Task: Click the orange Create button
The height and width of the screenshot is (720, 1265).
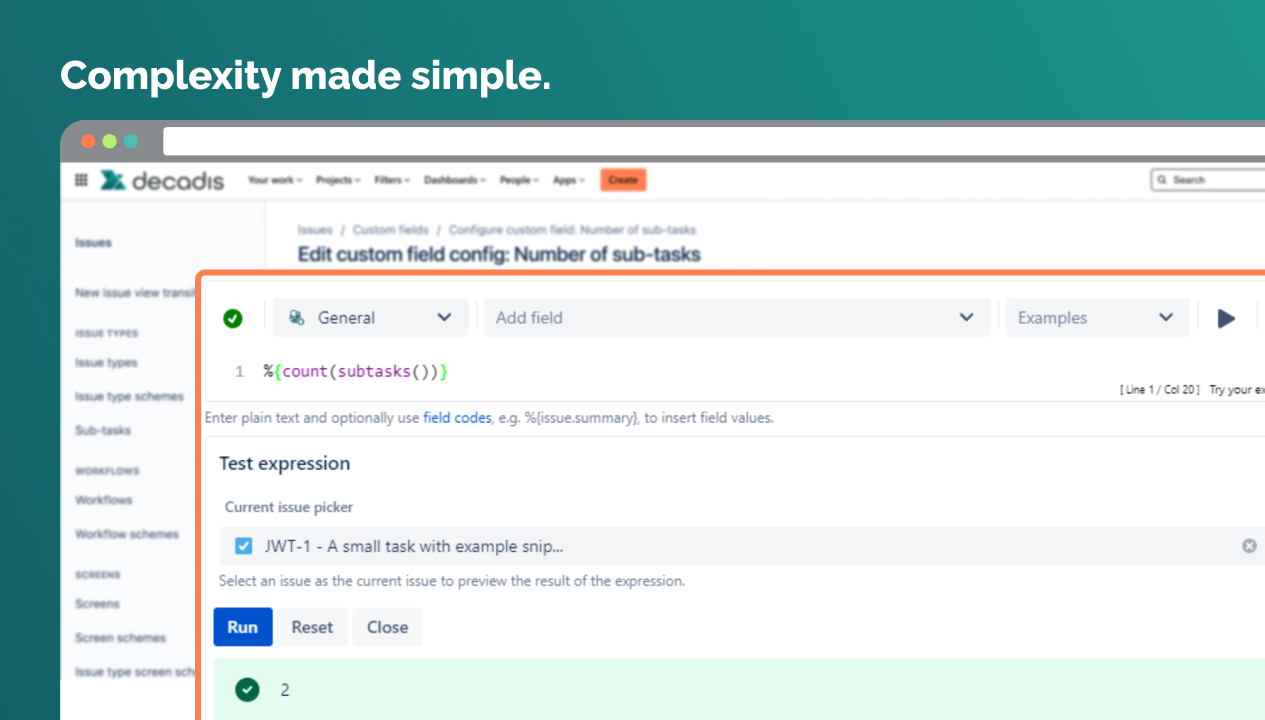Action: tap(623, 180)
